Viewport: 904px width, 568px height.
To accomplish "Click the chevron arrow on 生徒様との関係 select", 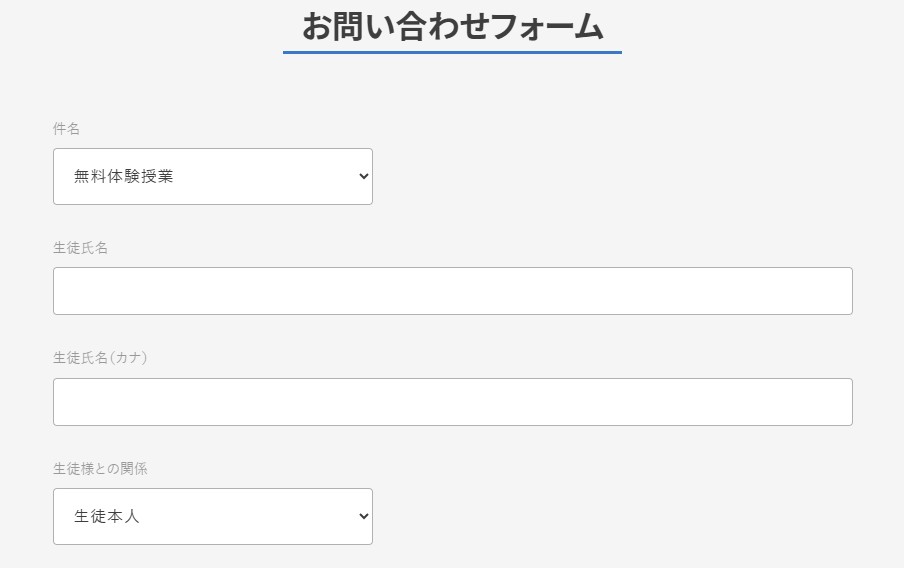I will (x=363, y=517).
